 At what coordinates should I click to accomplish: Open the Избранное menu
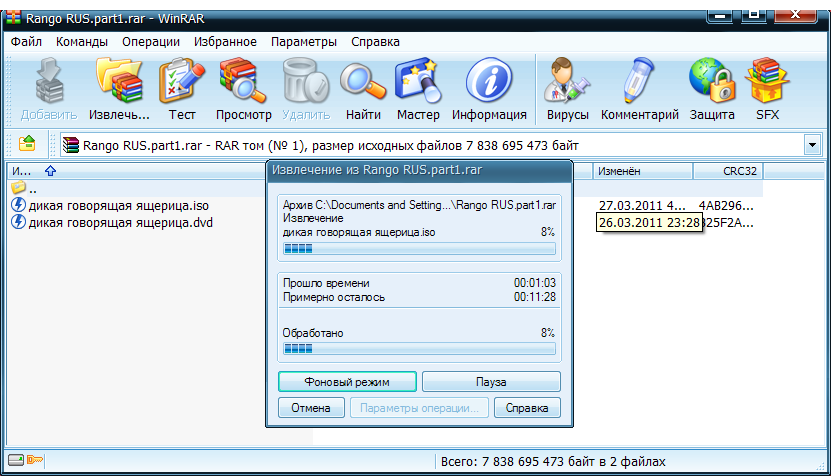pyautogui.click(x=225, y=42)
